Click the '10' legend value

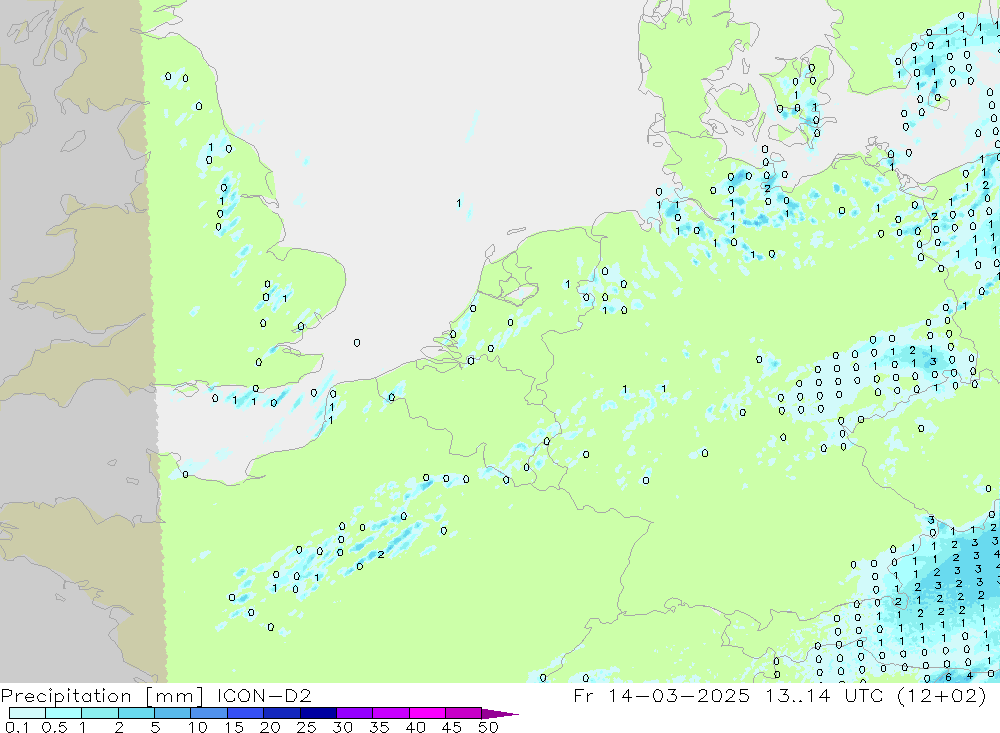(x=198, y=727)
